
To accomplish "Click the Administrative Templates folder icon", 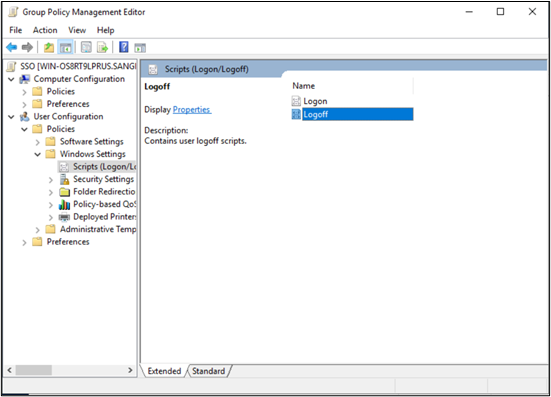I will (51, 229).
